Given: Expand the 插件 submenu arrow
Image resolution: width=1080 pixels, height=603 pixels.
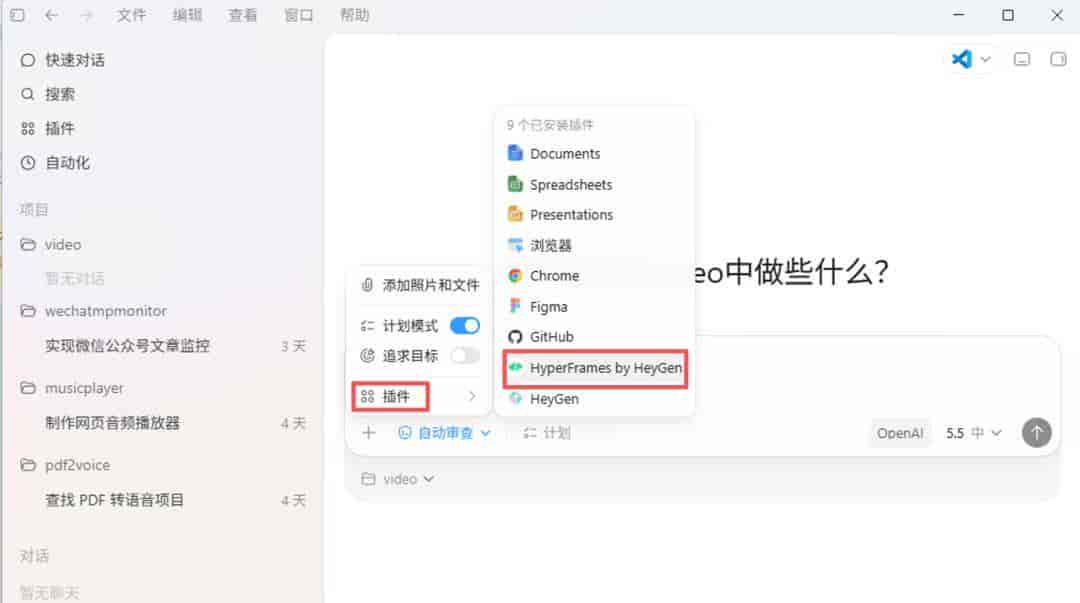Looking at the screenshot, I should pyautogui.click(x=472, y=396).
